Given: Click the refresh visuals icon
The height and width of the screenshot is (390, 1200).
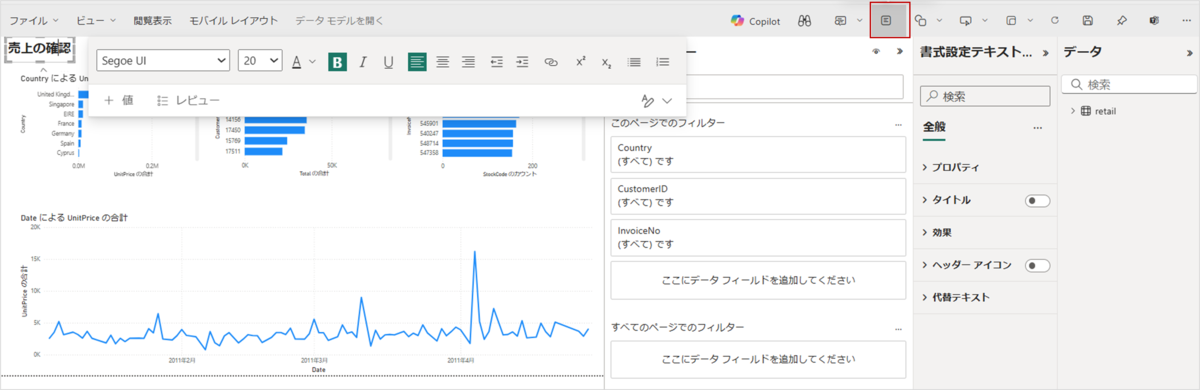Looking at the screenshot, I should (1055, 20).
